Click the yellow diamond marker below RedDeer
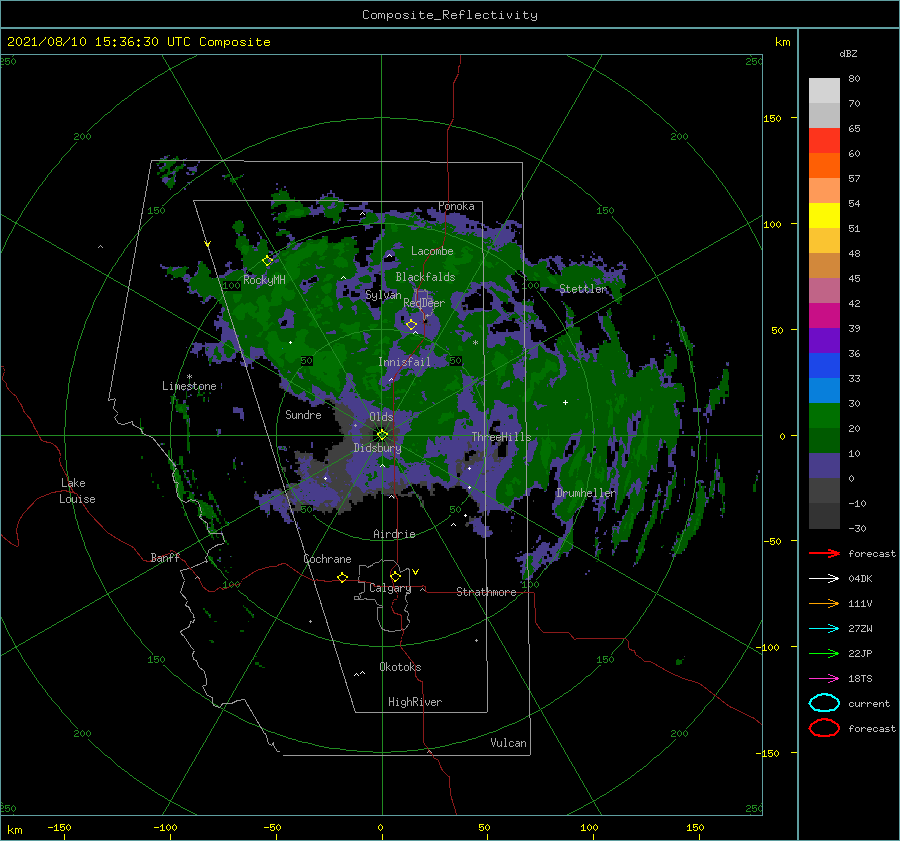The width and height of the screenshot is (900, 841). tap(411, 325)
